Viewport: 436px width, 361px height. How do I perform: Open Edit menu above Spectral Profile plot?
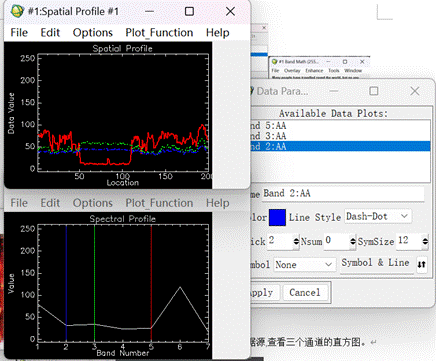click(50, 203)
